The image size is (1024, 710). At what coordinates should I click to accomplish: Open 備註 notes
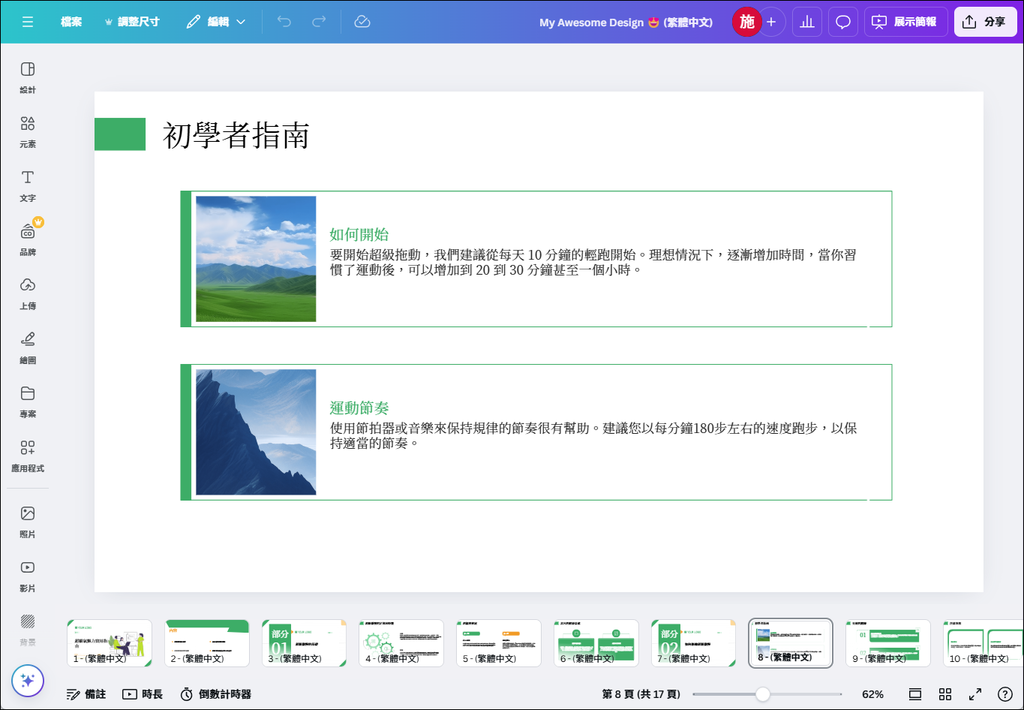click(86, 694)
